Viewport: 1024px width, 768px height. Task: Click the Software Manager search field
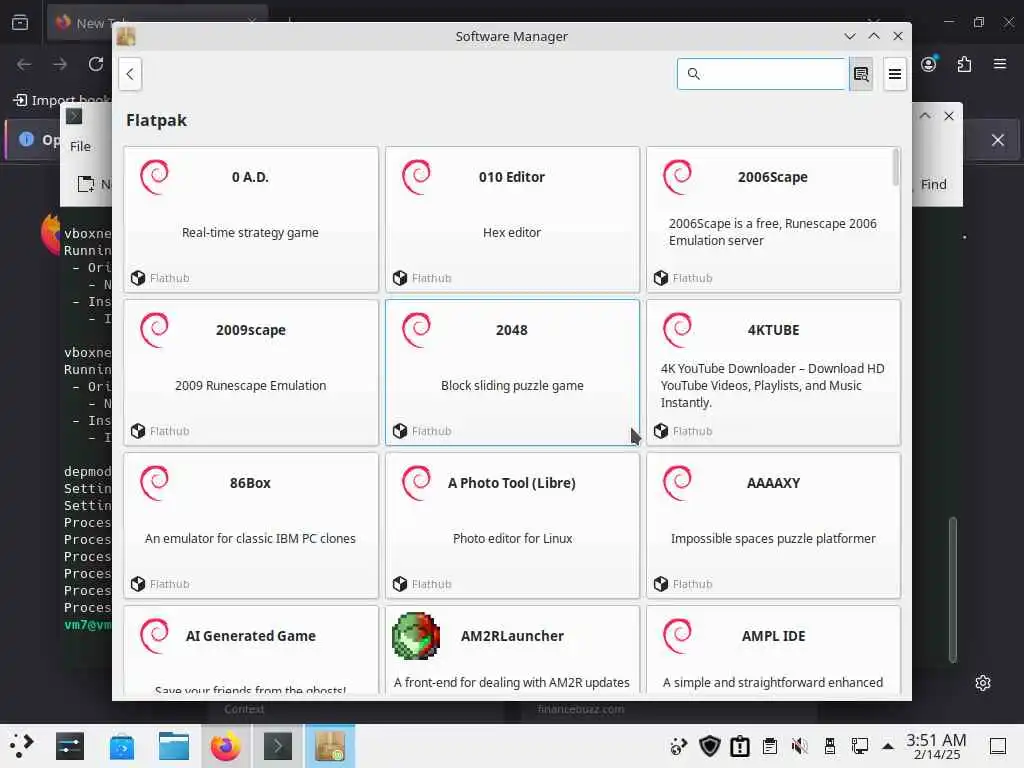761,74
